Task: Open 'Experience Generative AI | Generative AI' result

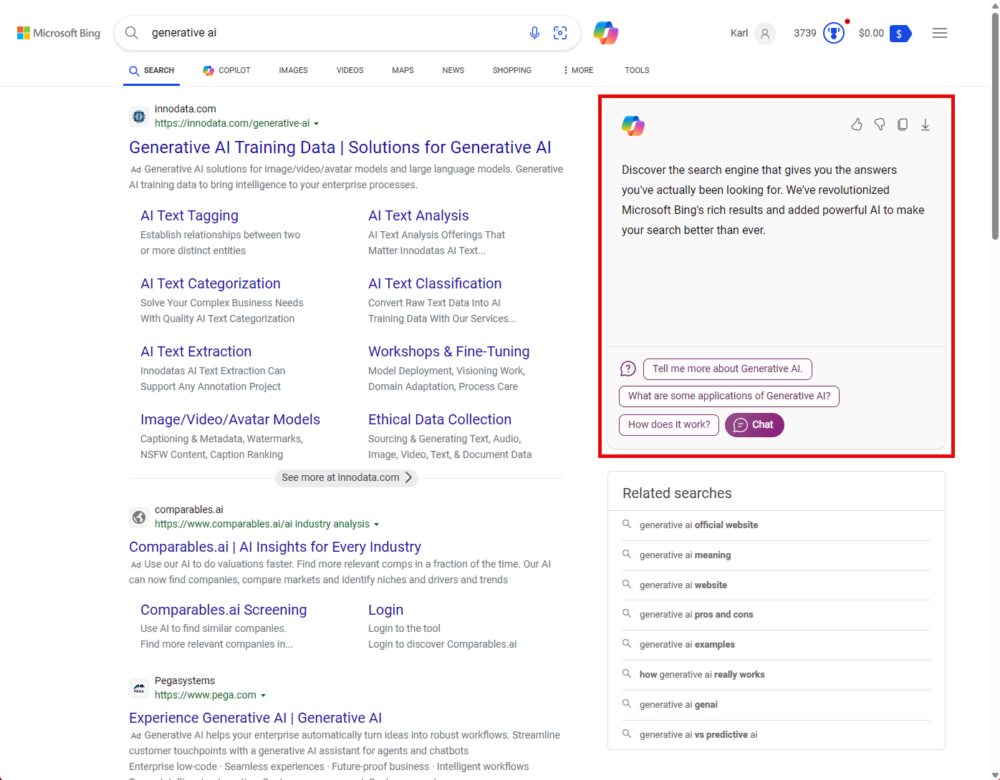Action: click(255, 718)
